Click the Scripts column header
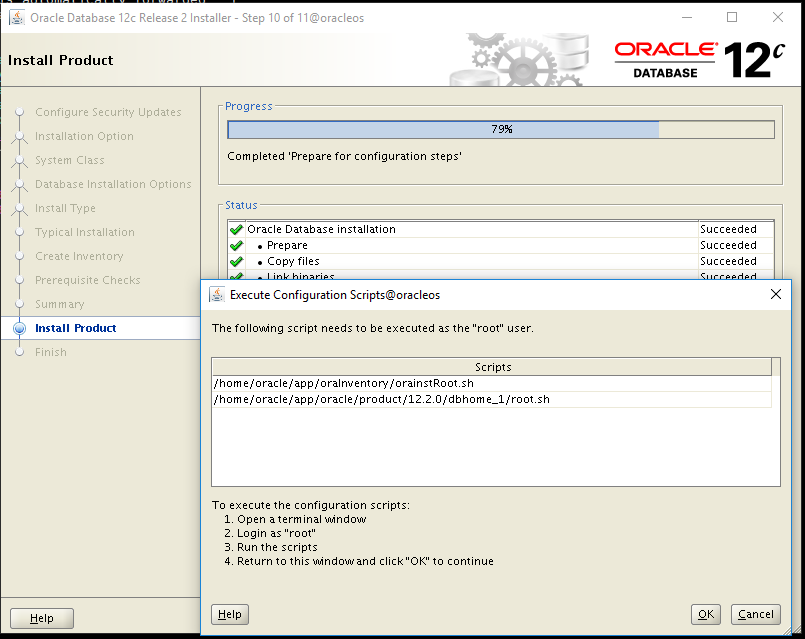This screenshot has height=639, width=805. click(x=492, y=367)
